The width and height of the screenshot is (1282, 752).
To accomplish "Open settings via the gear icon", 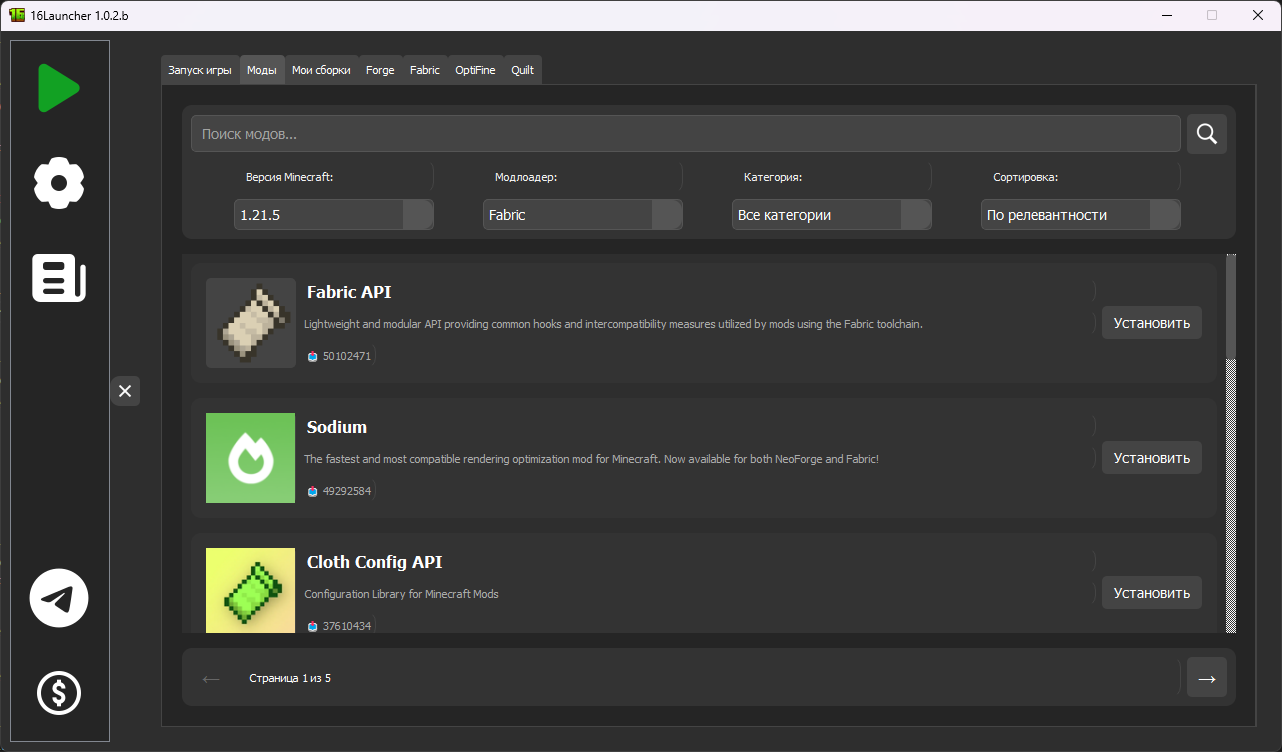I will tap(59, 182).
